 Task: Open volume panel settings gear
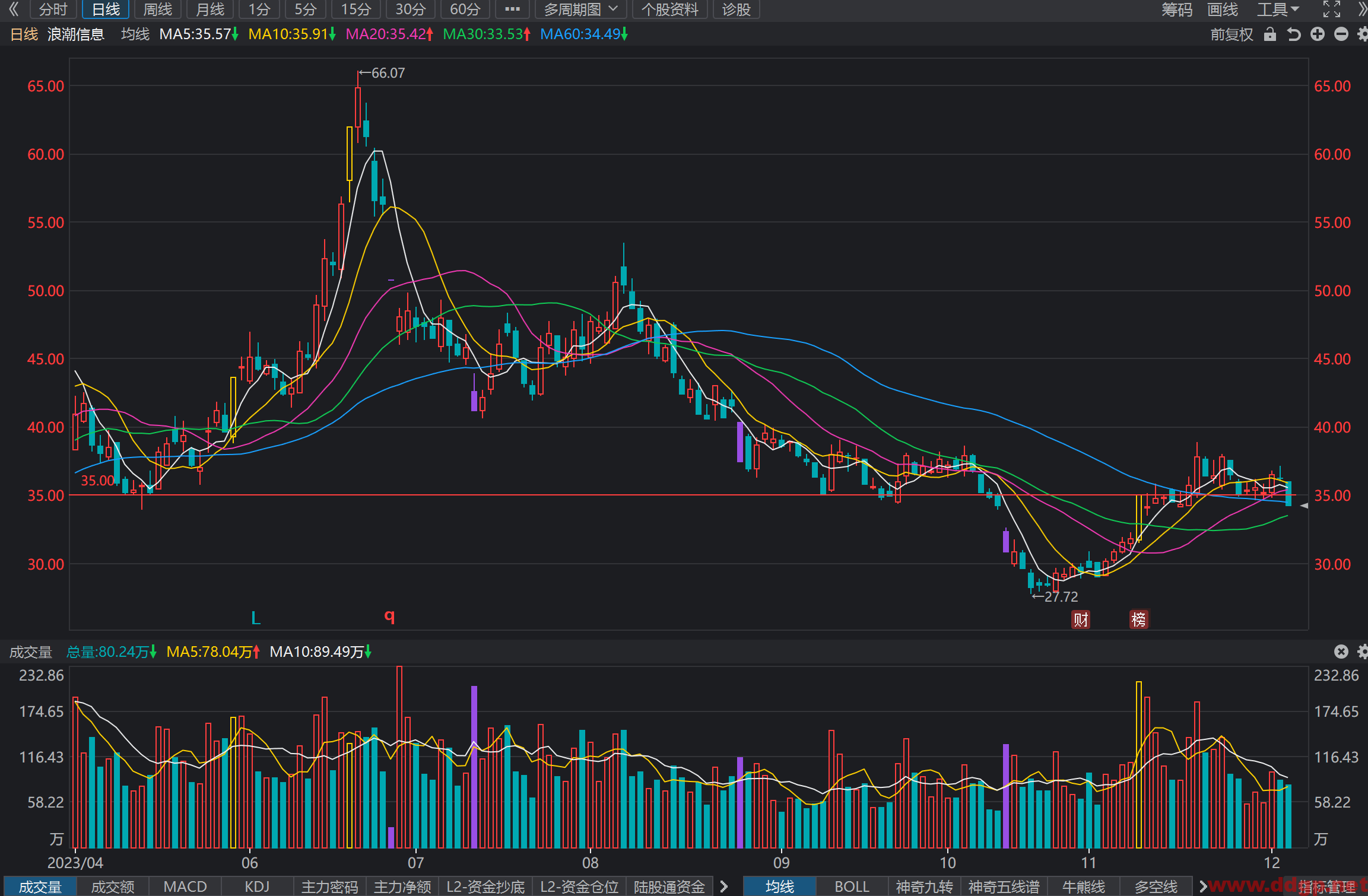[x=1362, y=652]
